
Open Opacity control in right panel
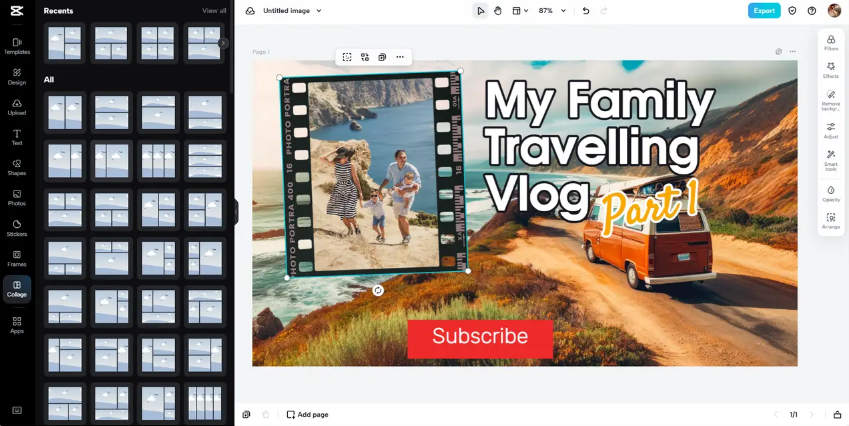[x=831, y=194]
